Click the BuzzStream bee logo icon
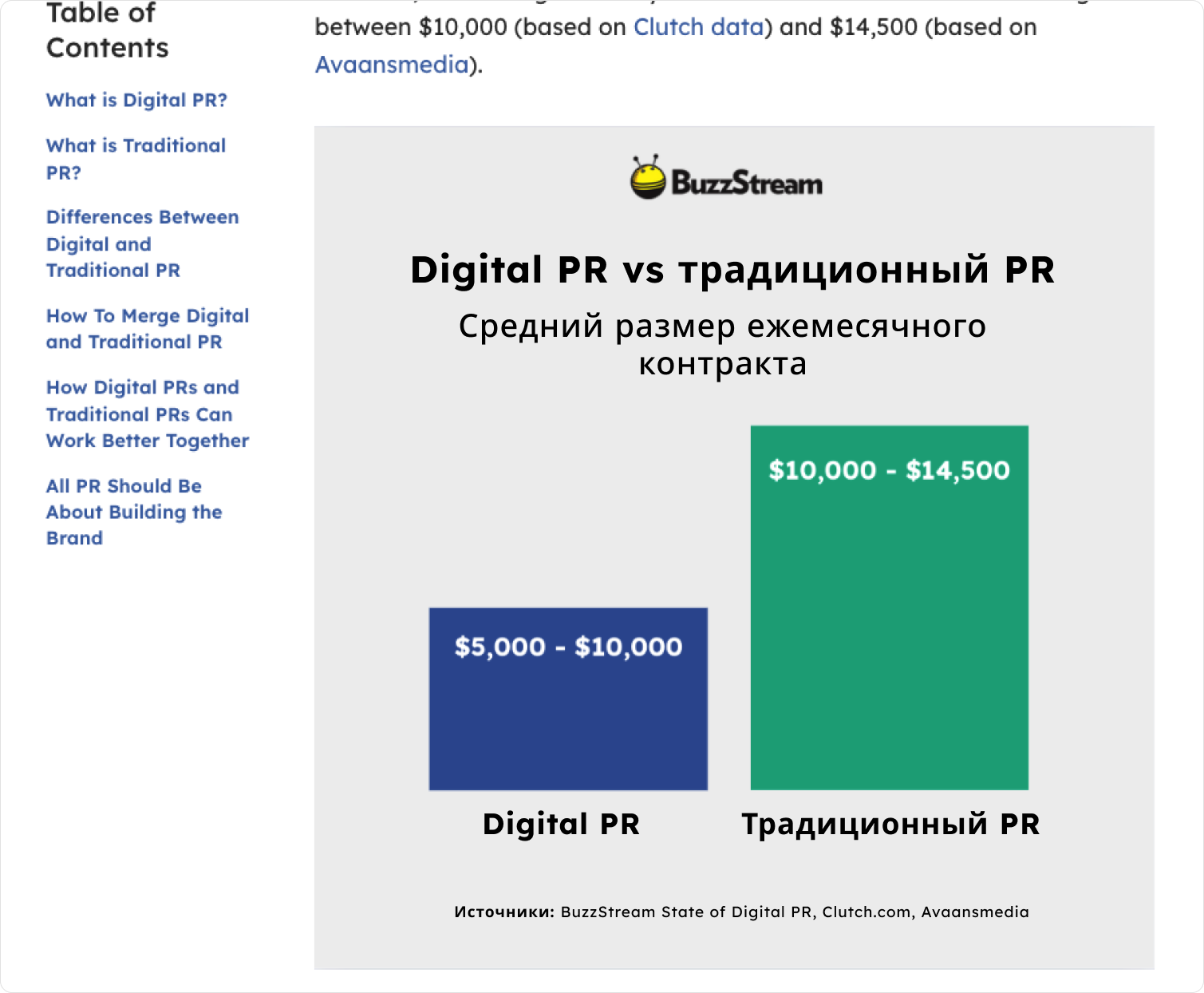The image size is (1204, 993). click(x=648, y=177)
